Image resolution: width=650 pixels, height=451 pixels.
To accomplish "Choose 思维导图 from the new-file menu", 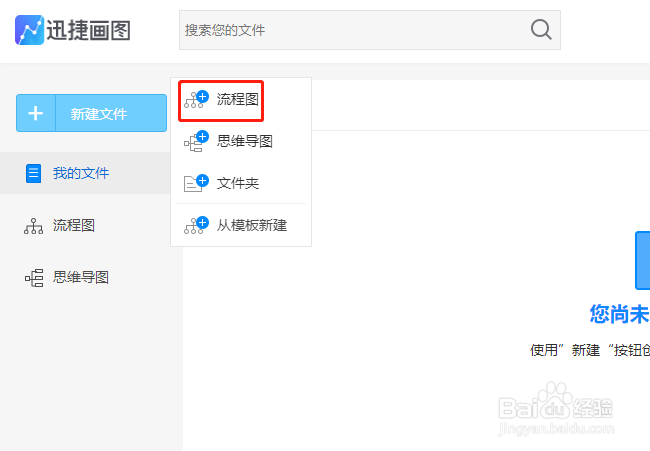I will (244, 141).
